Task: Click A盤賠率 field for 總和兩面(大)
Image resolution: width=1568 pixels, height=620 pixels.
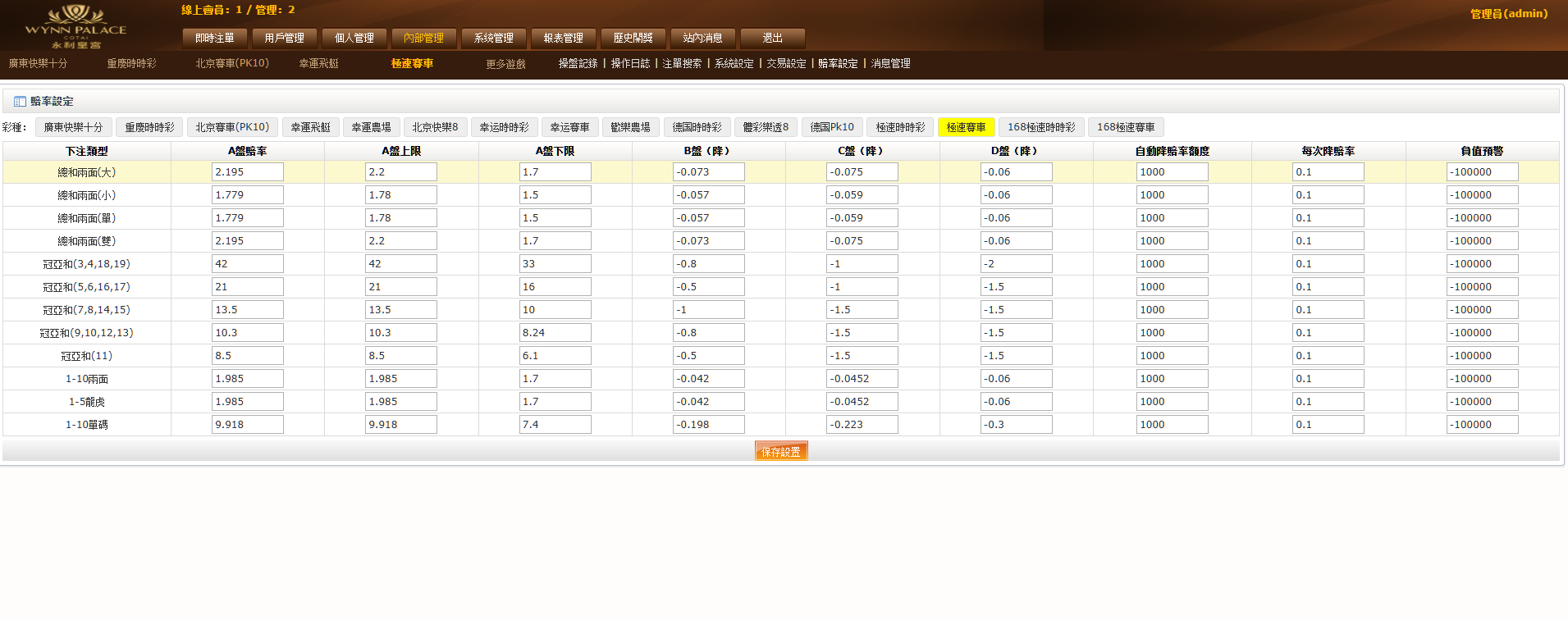Action: 247,172
